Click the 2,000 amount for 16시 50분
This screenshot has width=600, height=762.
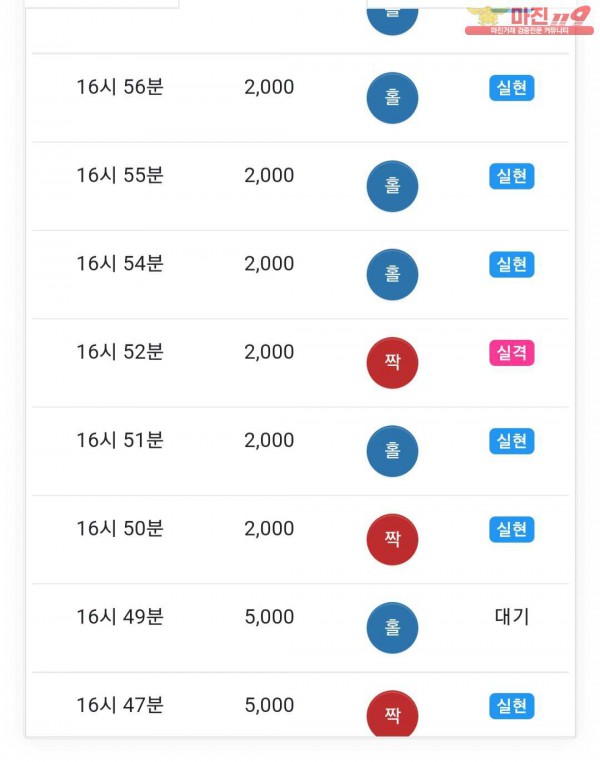pyautogui.click(x=269, y=529)
